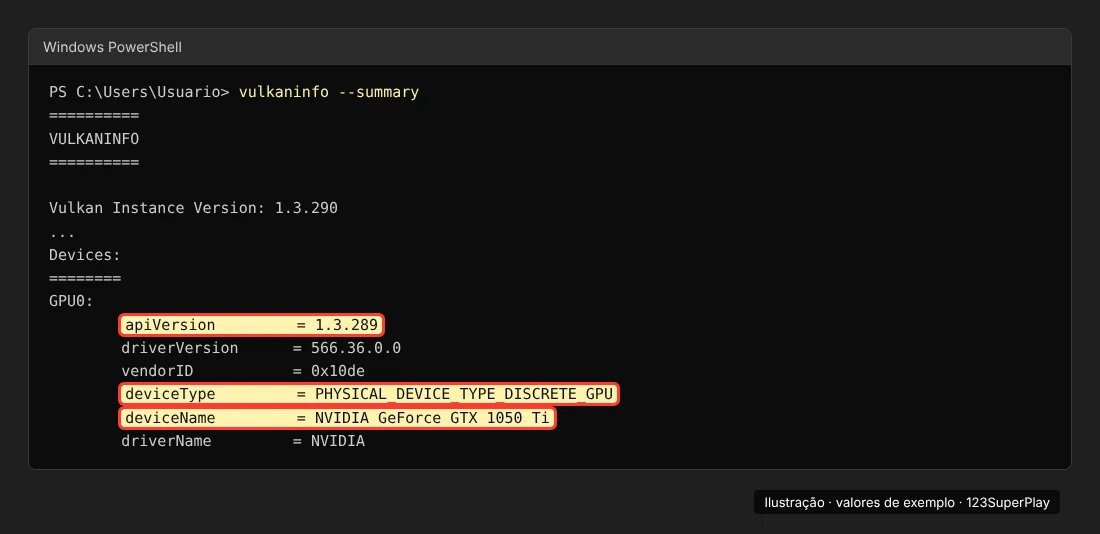Click the apiVersion = 1.3.289 row
The image size is (1100, 534).
(252, 325)
